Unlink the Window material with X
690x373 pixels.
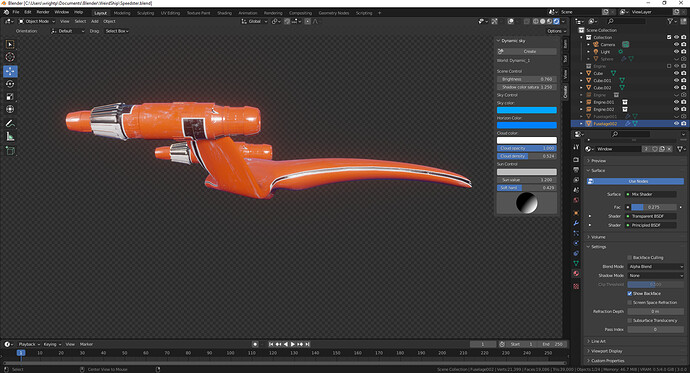pyautogui.click(x=669, y=149)
